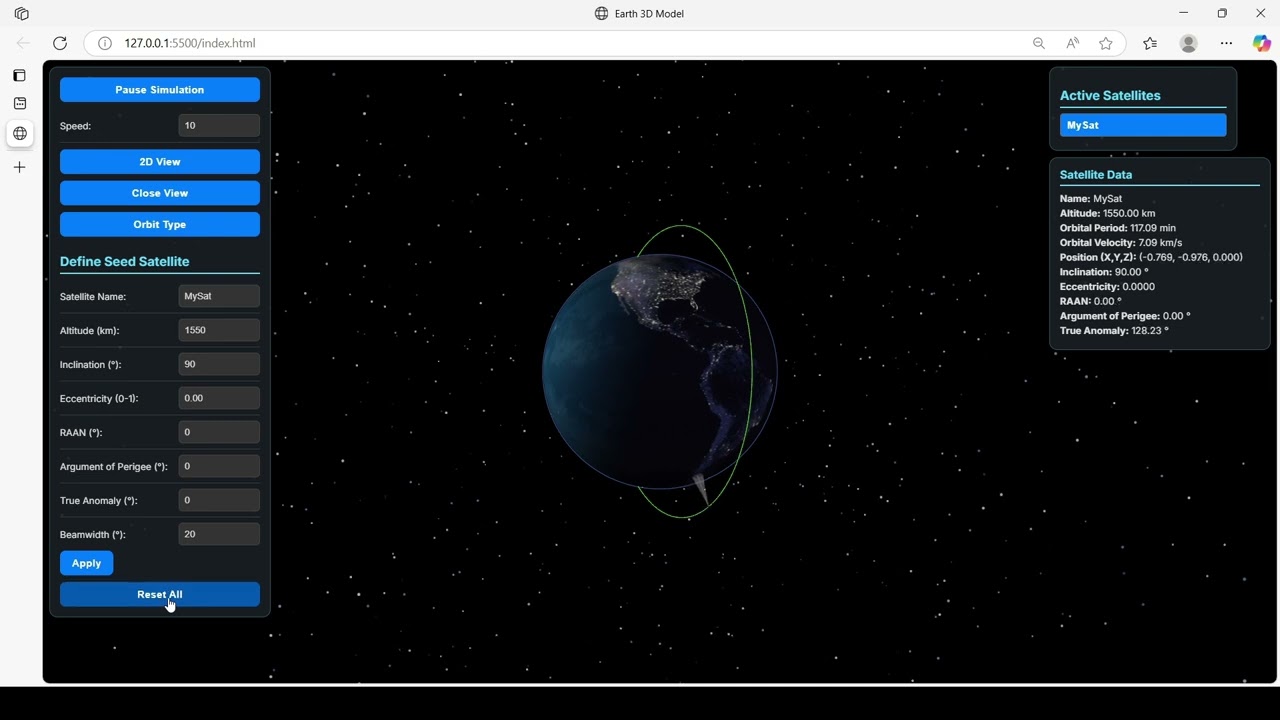Click 'Name: MySat' data row
The height and width of the screenshot is (720, 1280).
coord(1091,199)
